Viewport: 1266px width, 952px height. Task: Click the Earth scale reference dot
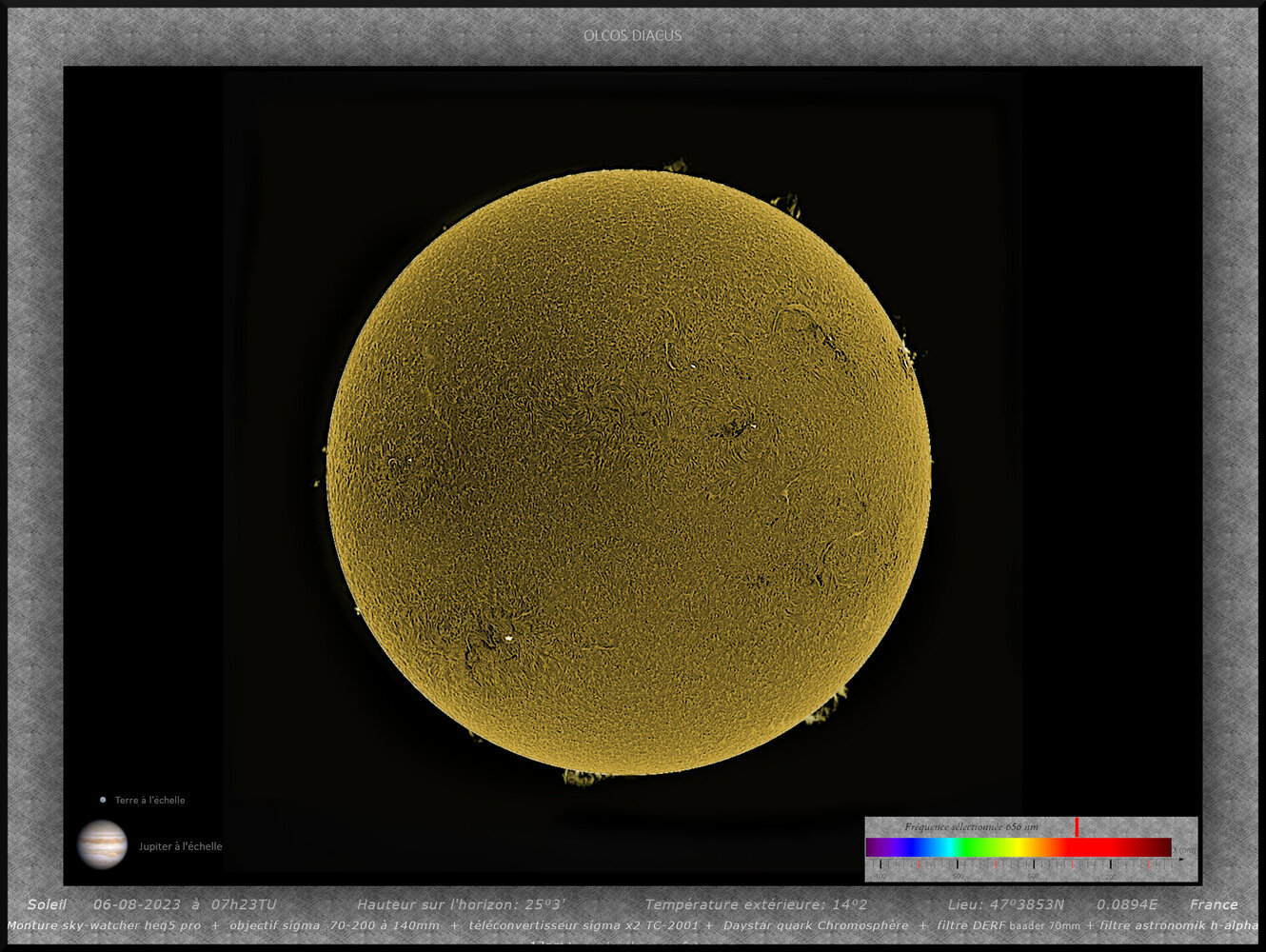pyautogui.click(x=102, y=800)
